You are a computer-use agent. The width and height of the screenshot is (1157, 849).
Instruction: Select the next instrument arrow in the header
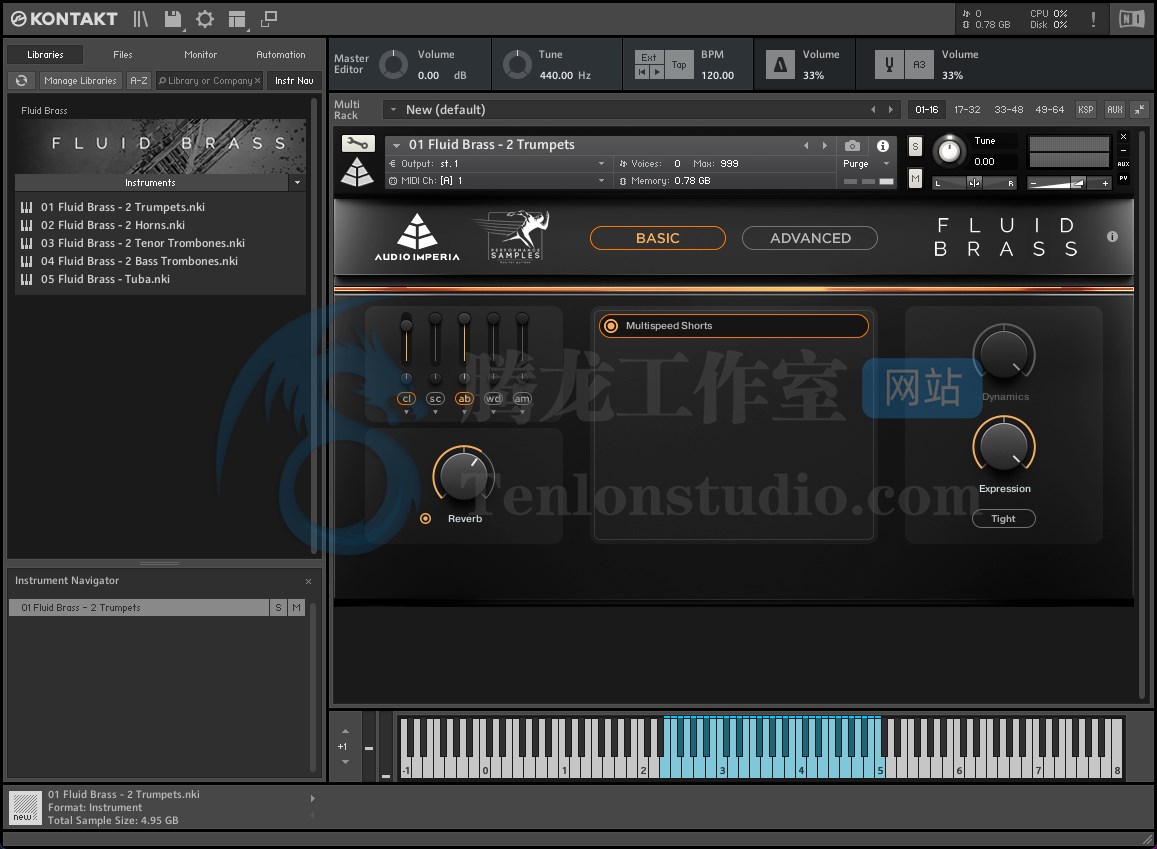coord(824,145)
